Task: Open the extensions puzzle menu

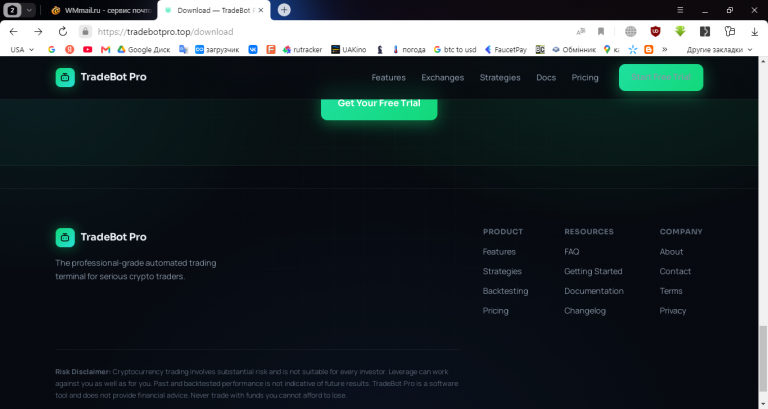Action: click(x=730, y=32)
